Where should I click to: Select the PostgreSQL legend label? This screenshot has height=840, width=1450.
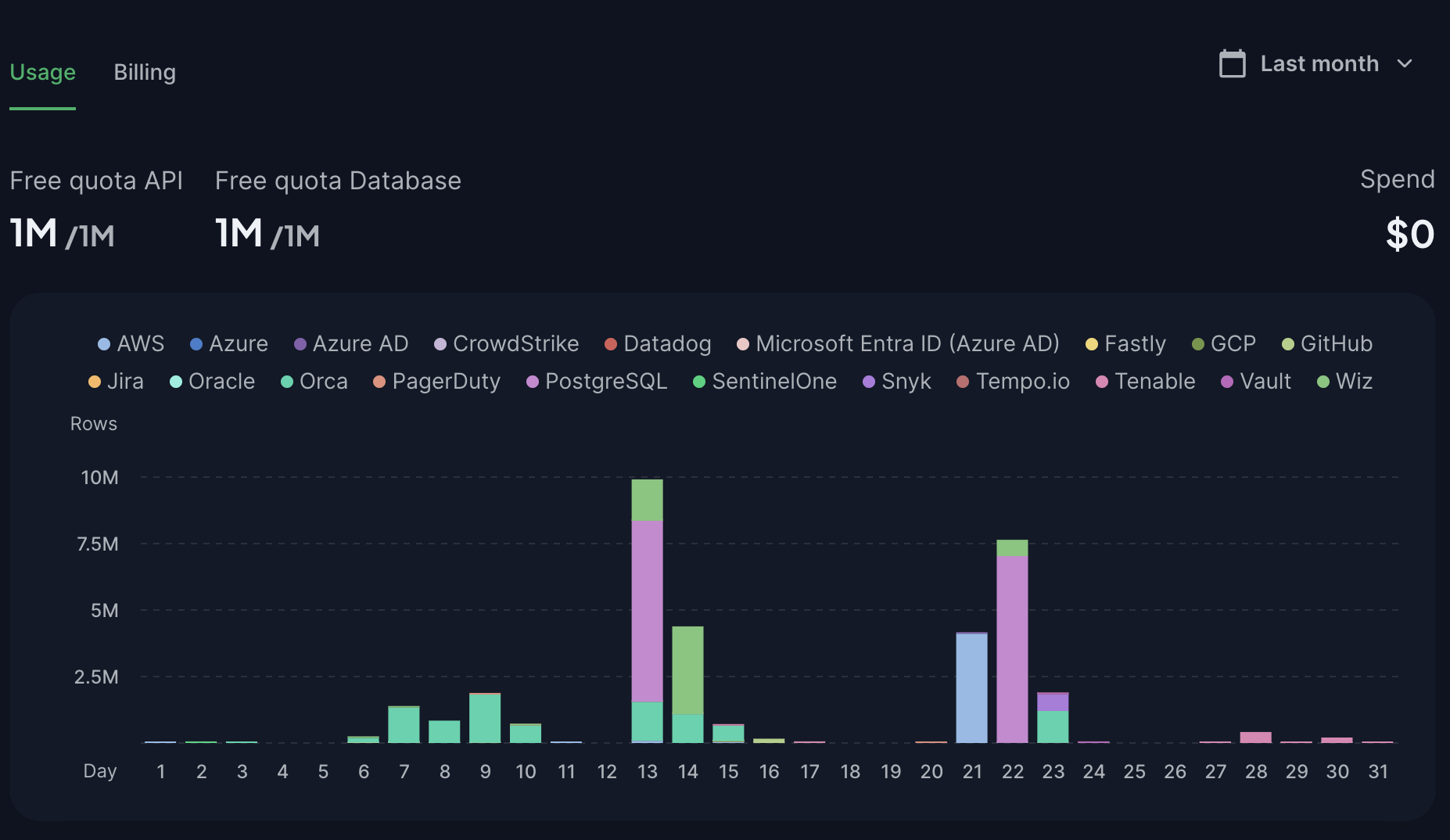pos(606,382)
